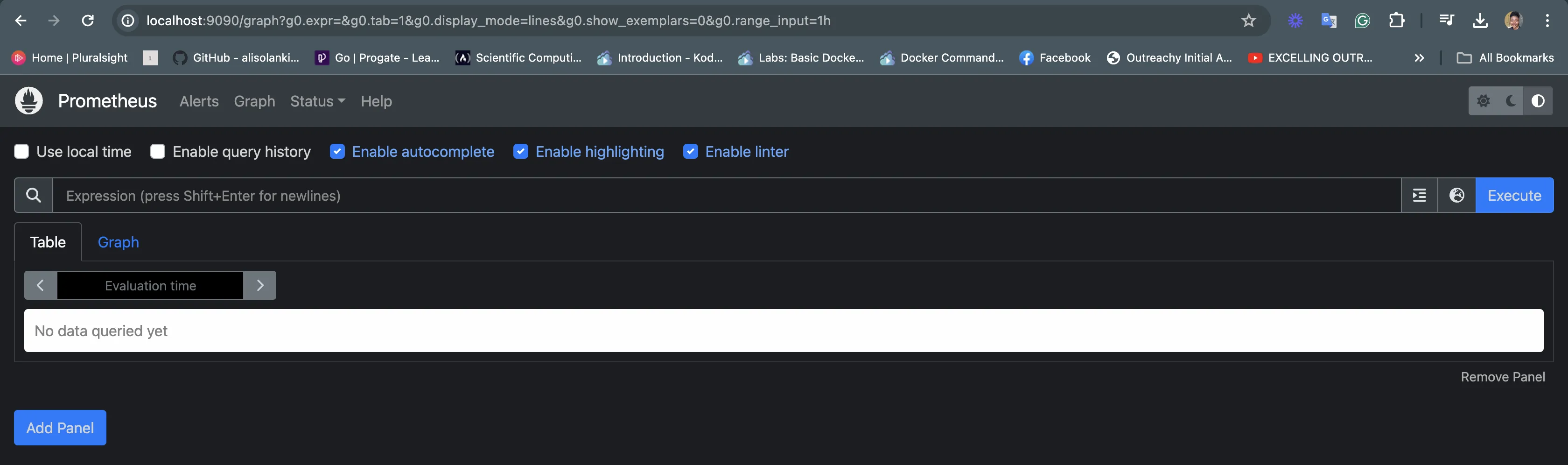Click the browser address bar URL
Screen dimensions: 1568x465
click(x=488, y=21)
